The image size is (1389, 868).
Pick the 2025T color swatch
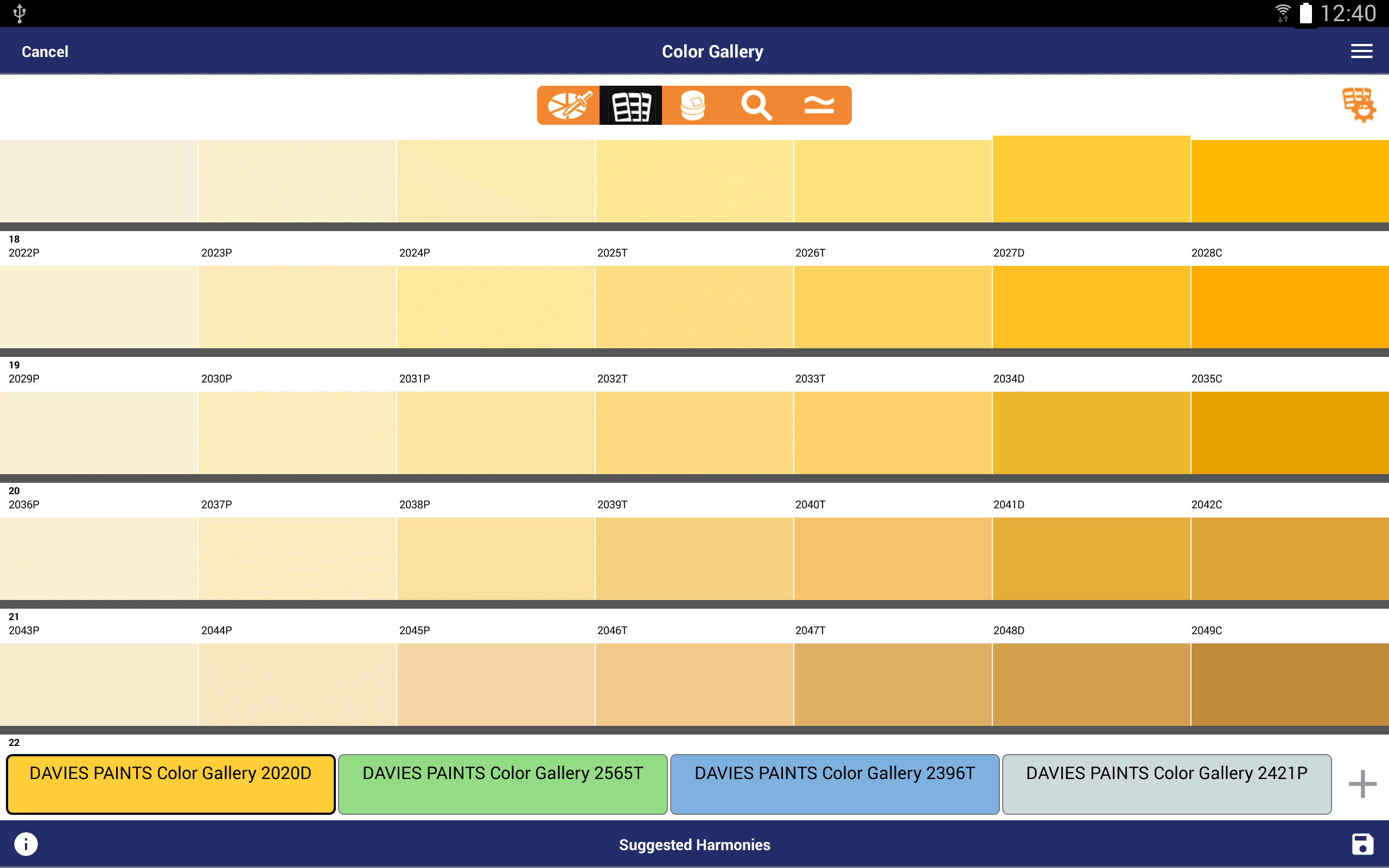pyautogui.click(x=694, y=307)
